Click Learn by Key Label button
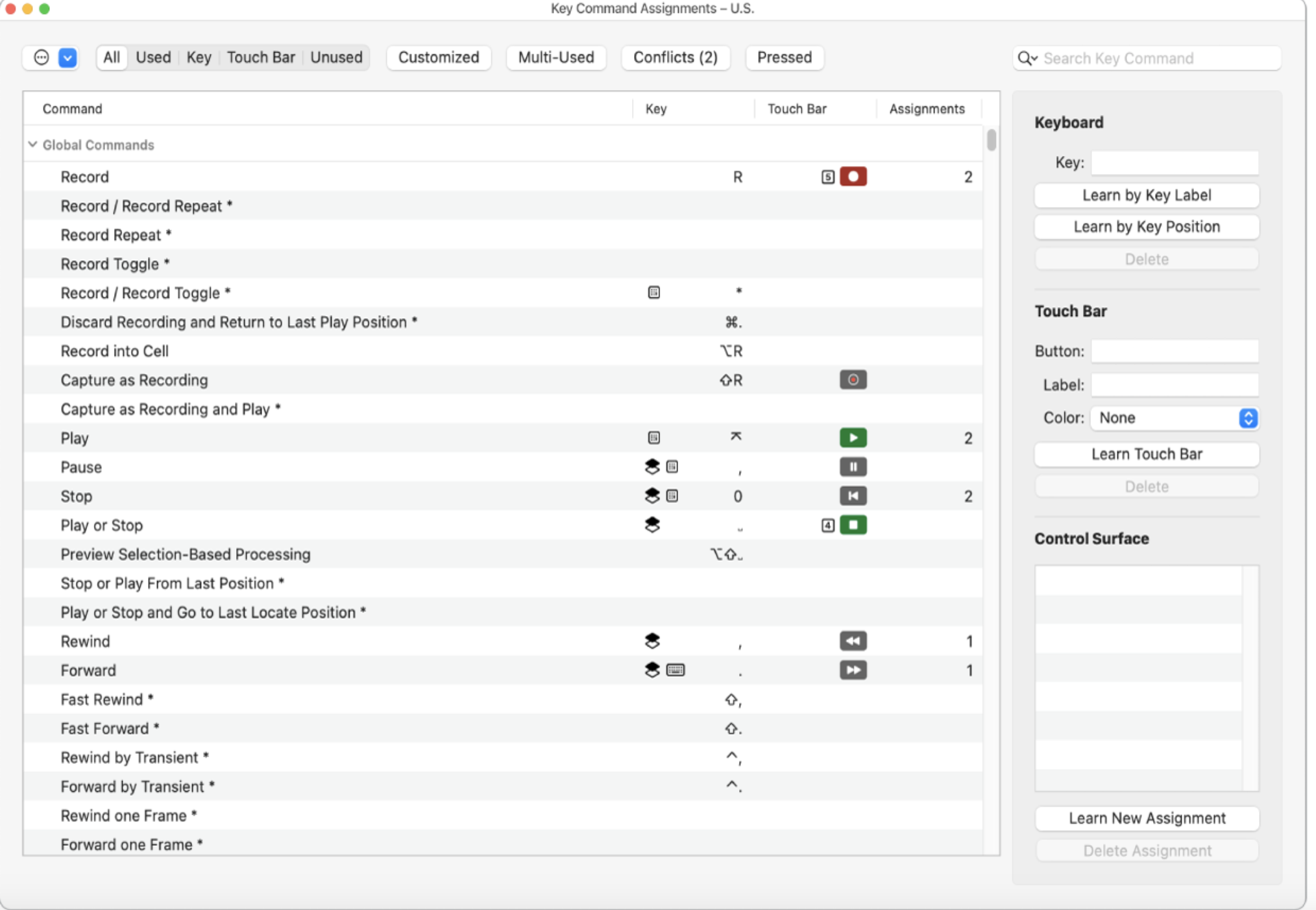 pos(1147,195)
